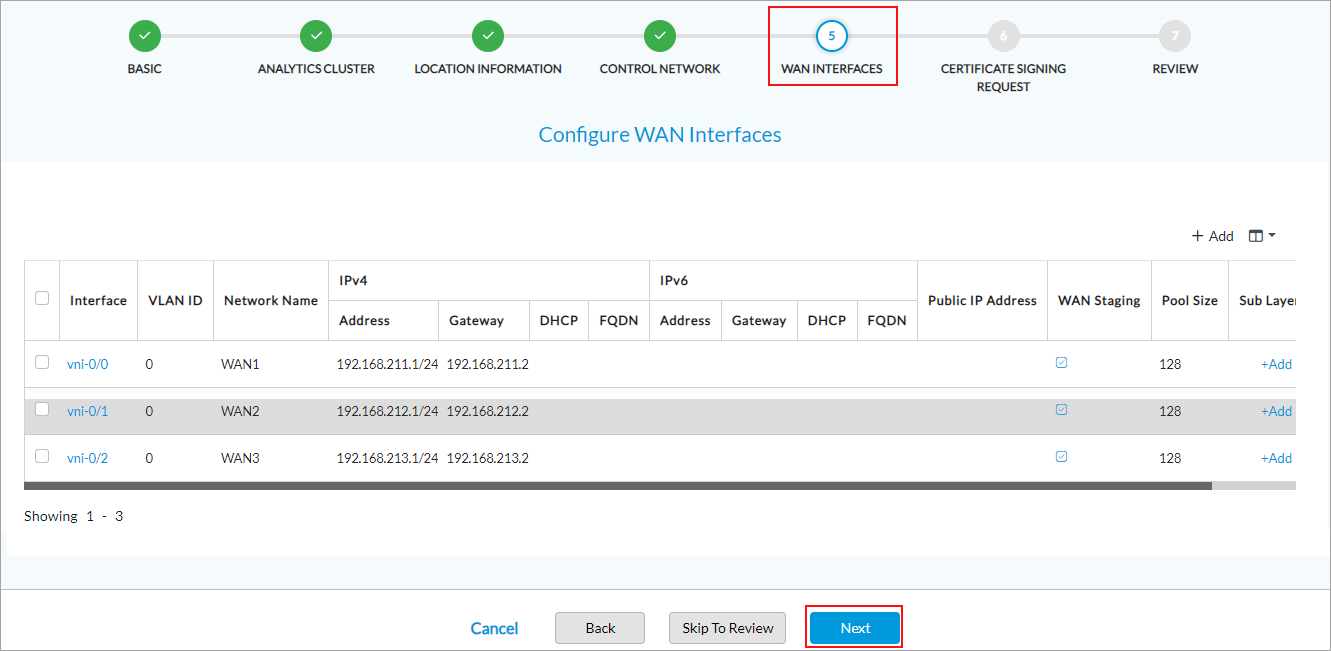The image size is (1331, 651).
Task: Click Skip To Review
Action: click(727, 628)
